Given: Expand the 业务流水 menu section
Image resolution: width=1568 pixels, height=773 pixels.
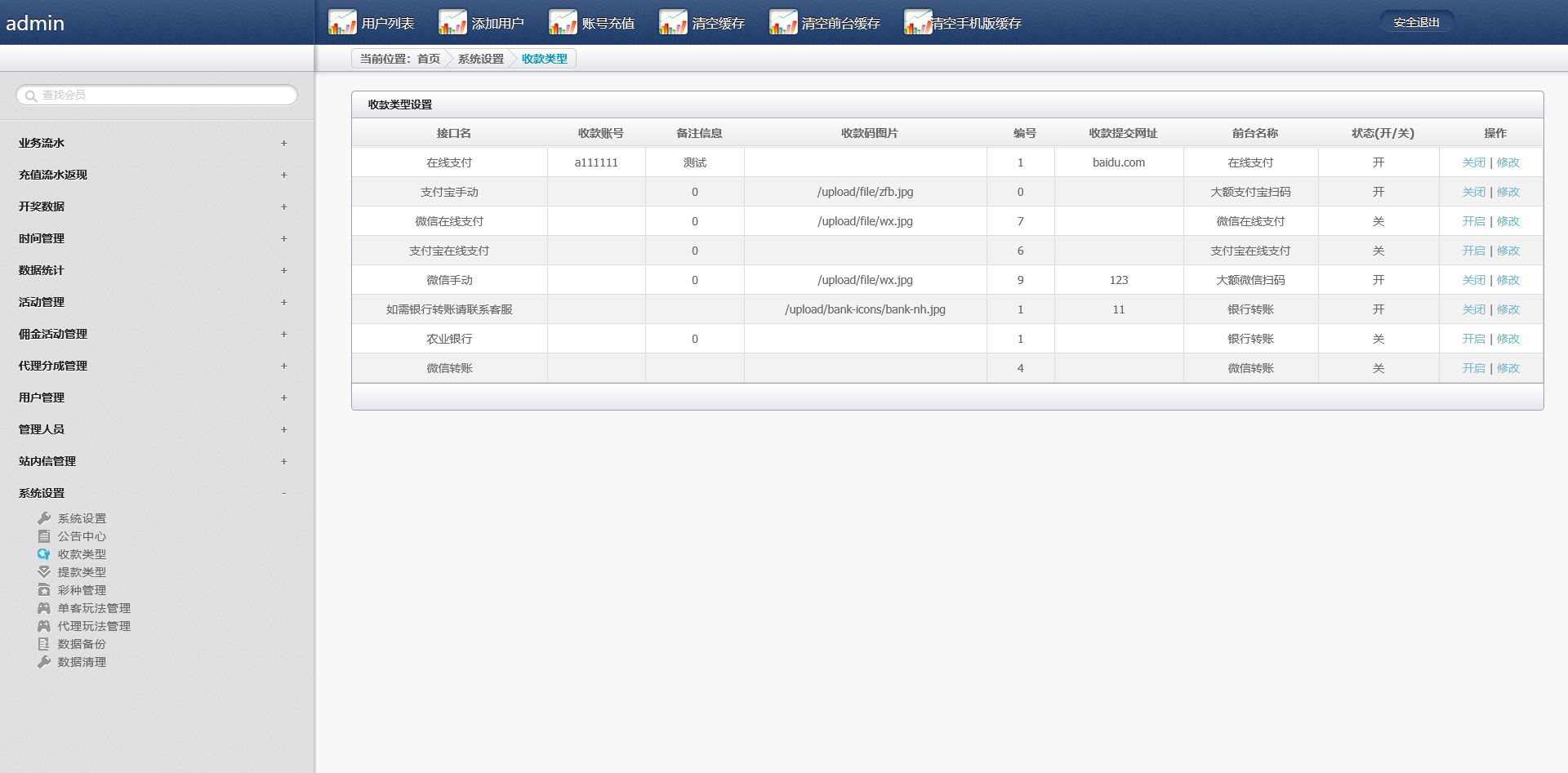Looking at the screenshot, I should tap(283, 143).
